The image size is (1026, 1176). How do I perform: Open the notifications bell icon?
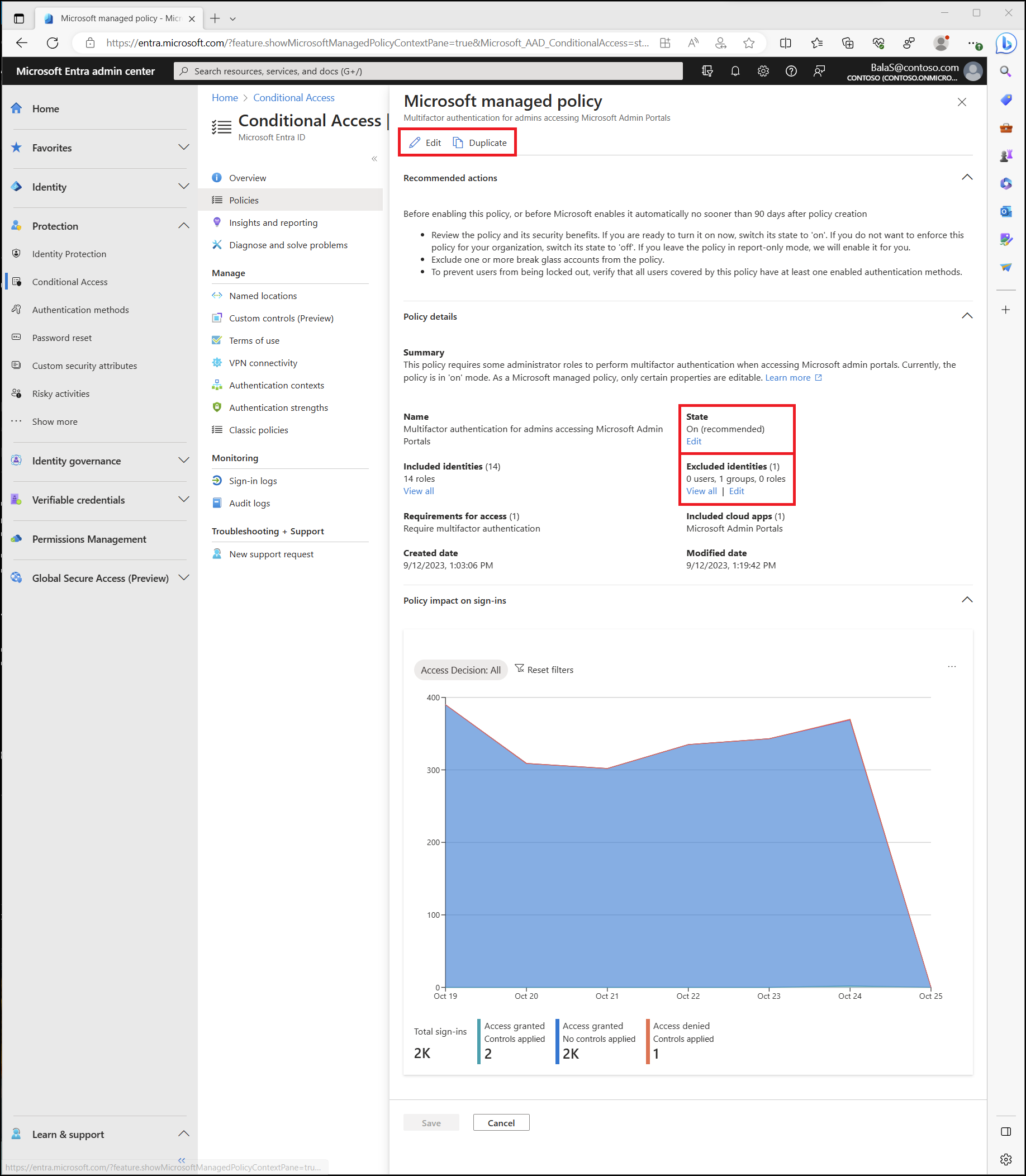735,71
